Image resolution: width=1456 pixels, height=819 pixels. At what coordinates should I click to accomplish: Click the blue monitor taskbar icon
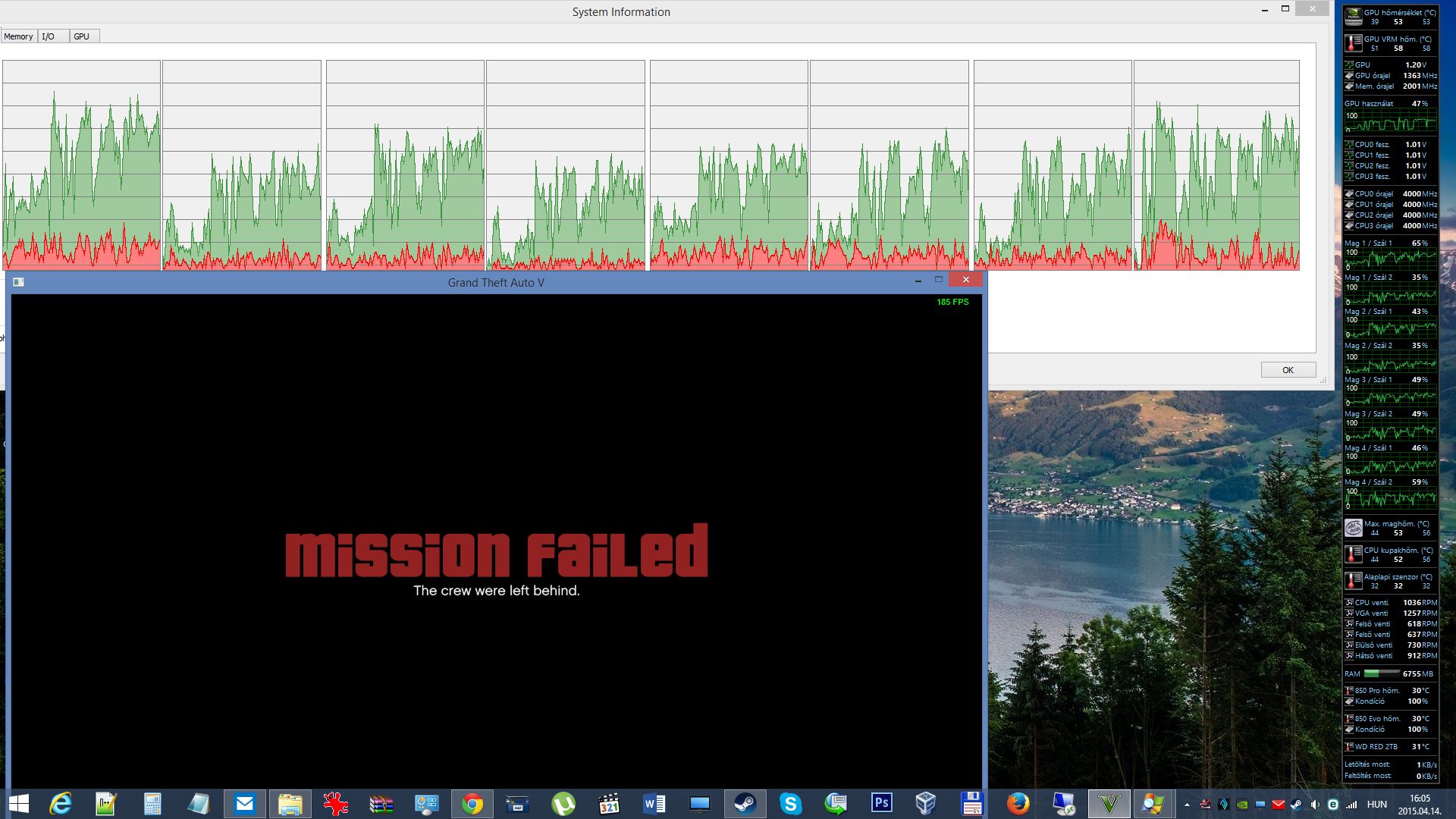(x=699, y=804)
